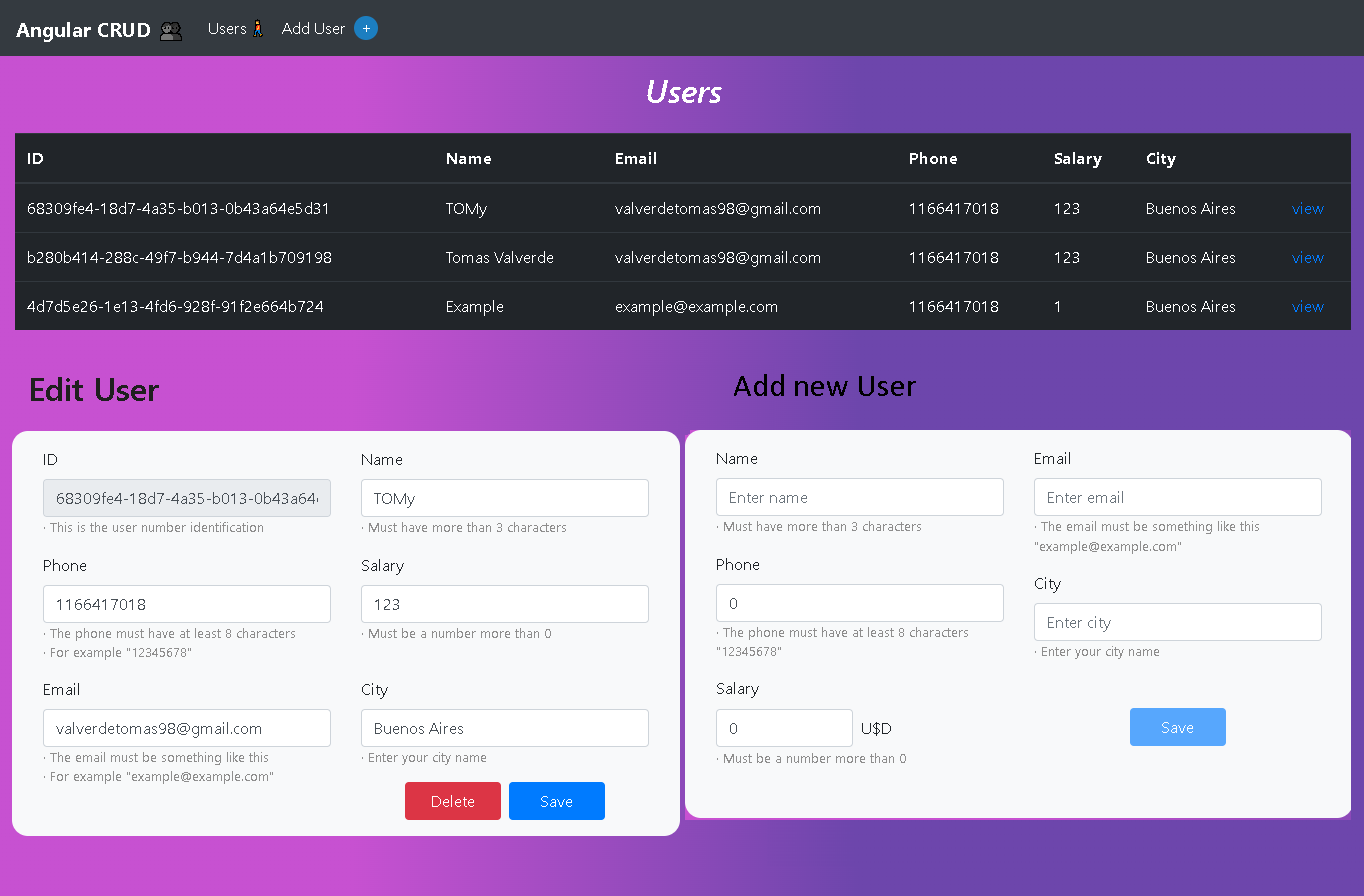Select the Phone input in Edit User
Viewport: 1364px width, 896px height.
tap(186, 604)
